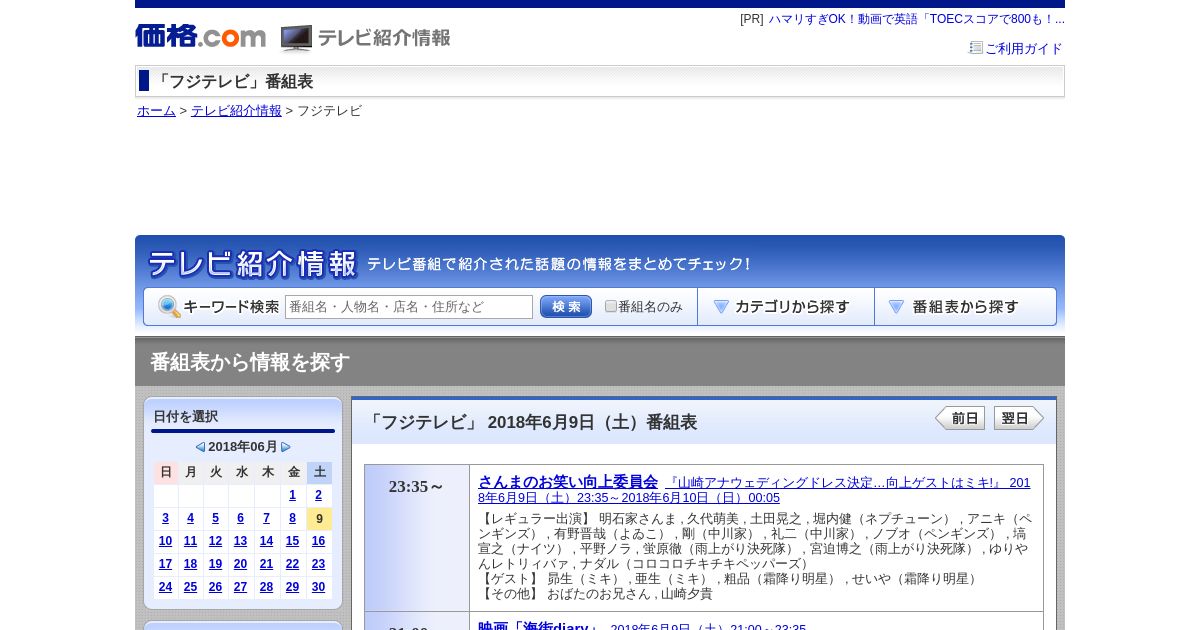This screenshot has height=630, width=1200.
Task: Click the 番組表から情報を探す section heading
Action: 250,362
